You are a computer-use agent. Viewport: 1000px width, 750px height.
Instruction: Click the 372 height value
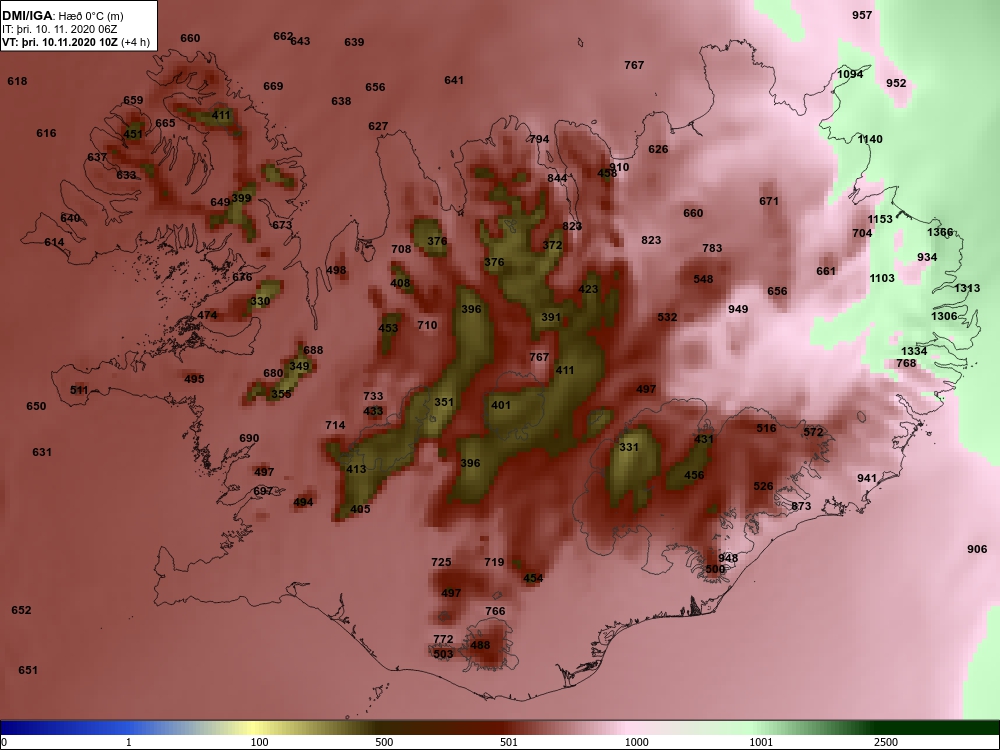(x=552, y=245)
